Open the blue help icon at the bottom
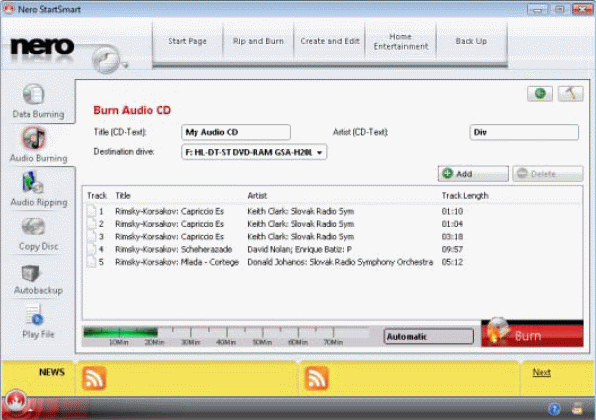This screenshot has width=596, height=420. tap(554, 409)
